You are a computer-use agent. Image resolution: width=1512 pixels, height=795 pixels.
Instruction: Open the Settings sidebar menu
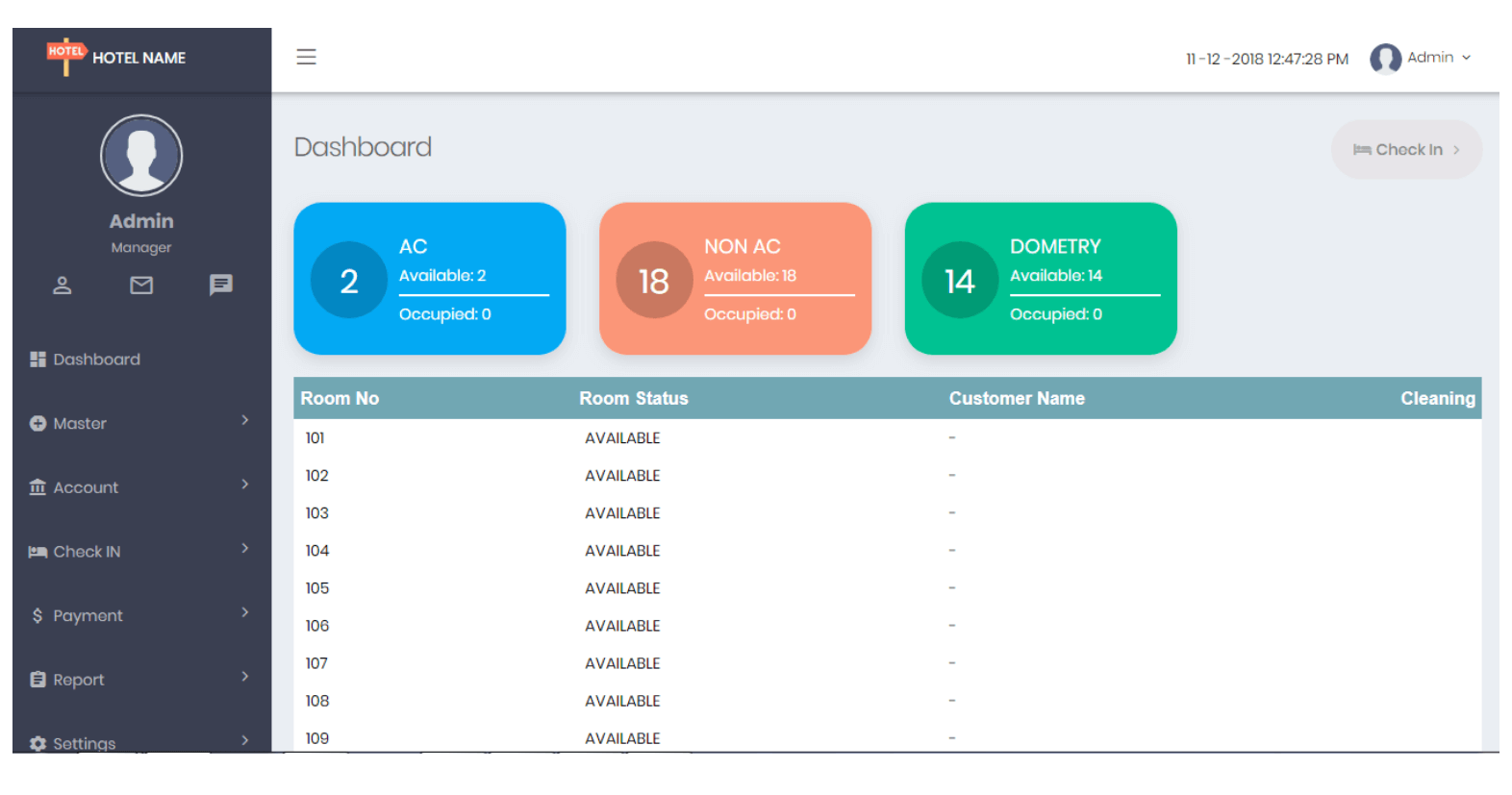click(x=84, y=743)
